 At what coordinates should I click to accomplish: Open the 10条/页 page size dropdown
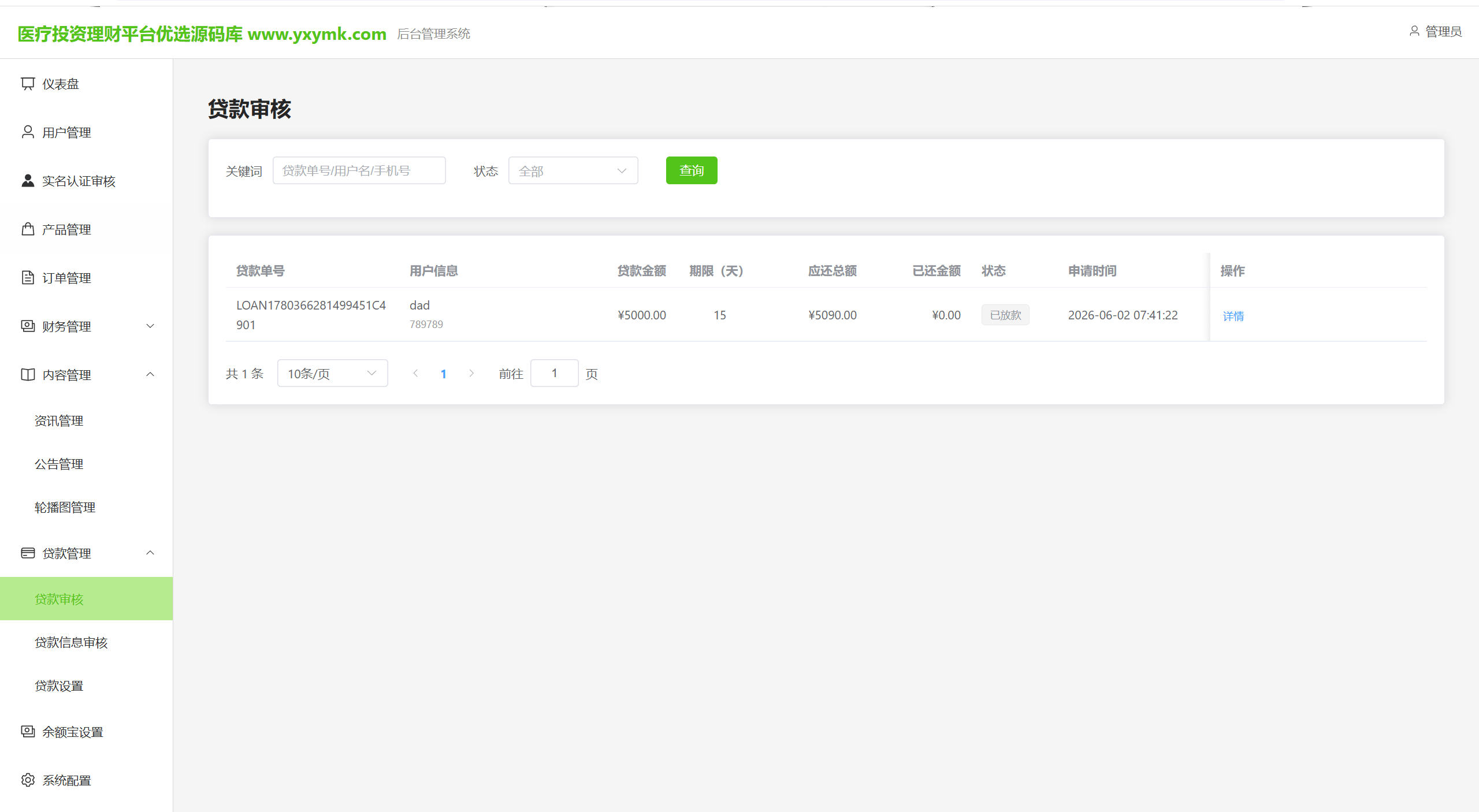(x=332, y=374)
